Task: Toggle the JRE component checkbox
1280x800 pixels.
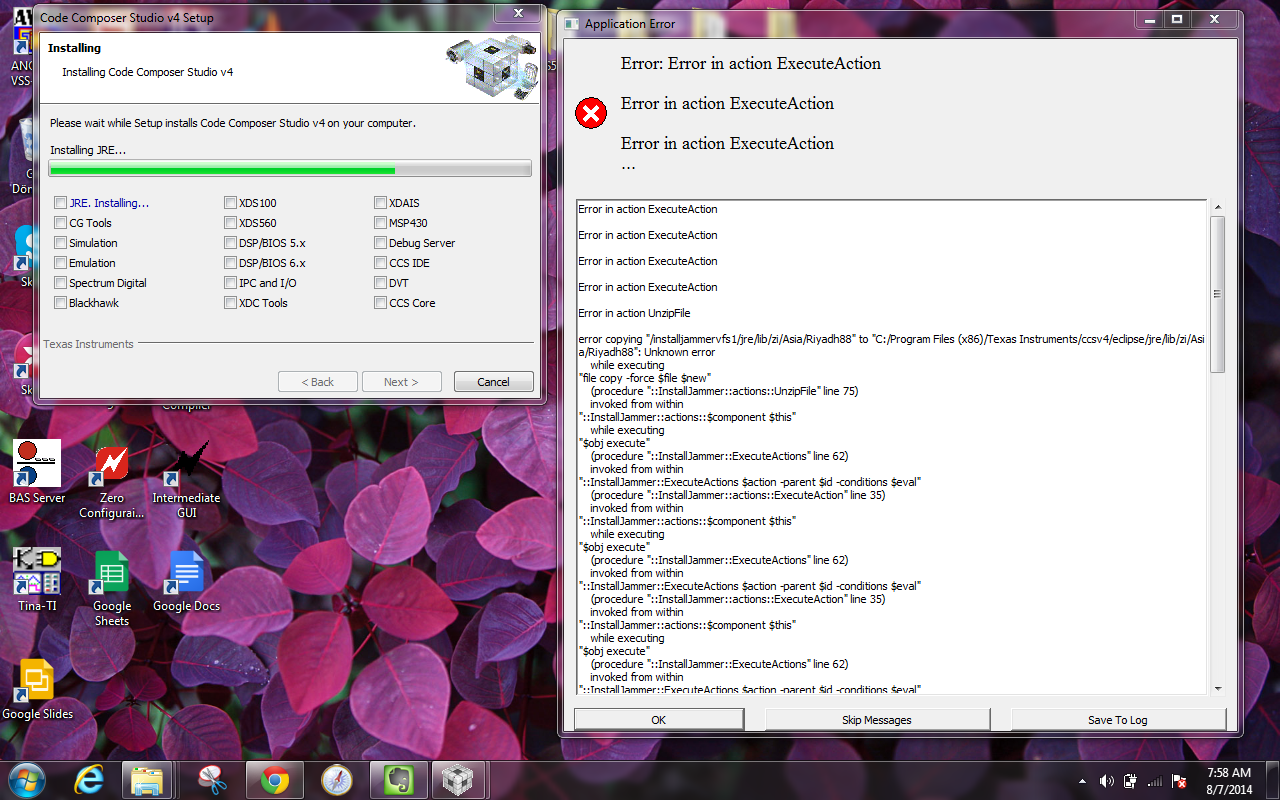Action: pyautogui.click(x=61, y=203)
